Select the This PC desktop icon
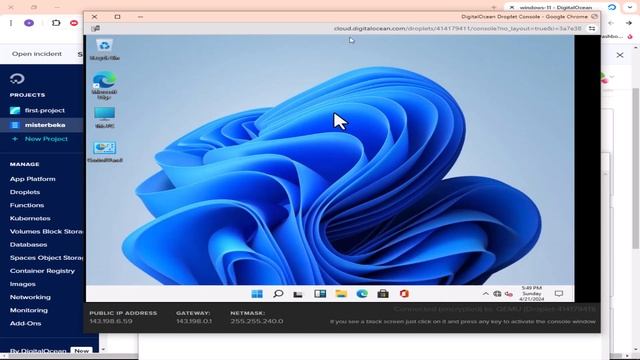 point(104,118)
